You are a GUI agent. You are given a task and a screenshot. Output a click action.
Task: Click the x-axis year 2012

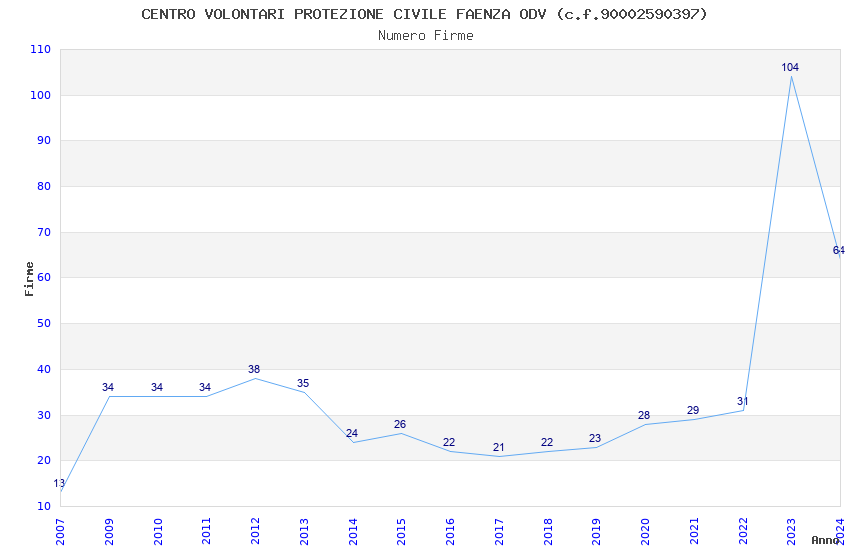point(255,532)
